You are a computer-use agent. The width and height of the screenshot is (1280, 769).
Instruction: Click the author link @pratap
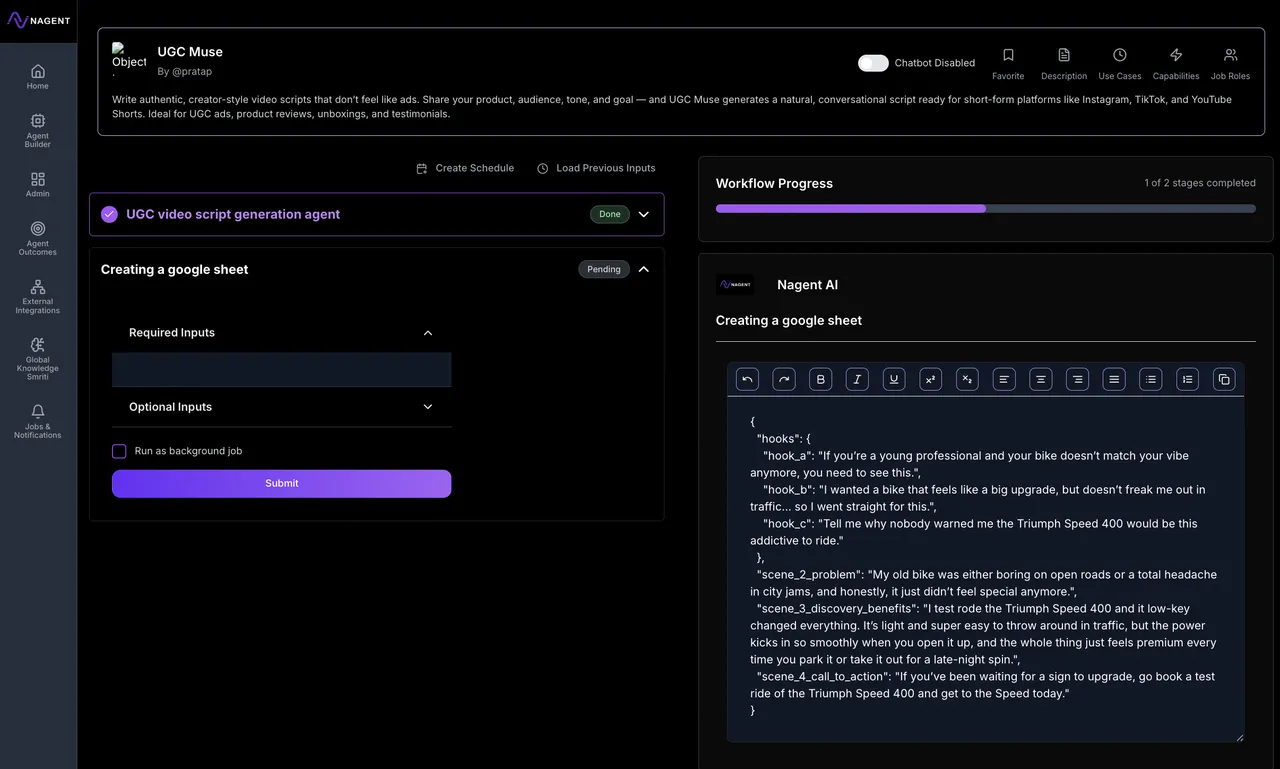click(x=193, y=71)
